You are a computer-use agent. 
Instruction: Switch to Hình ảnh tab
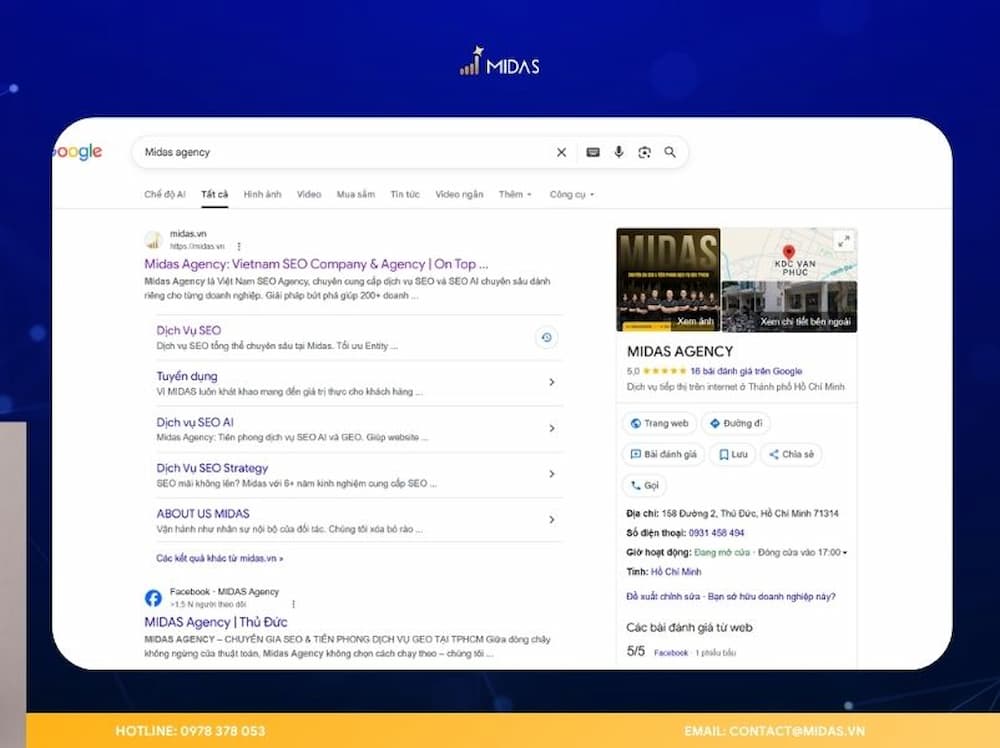point(262,194)
